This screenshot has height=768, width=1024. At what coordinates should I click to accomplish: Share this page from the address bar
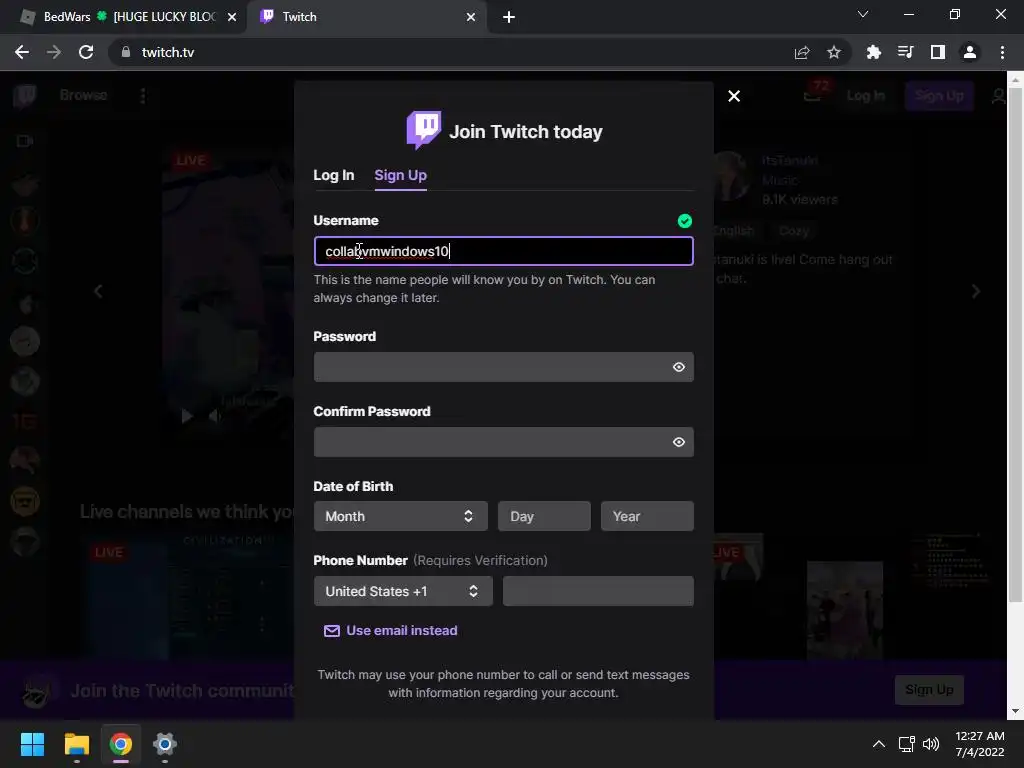pyautogui.click(x=802, y=52)
